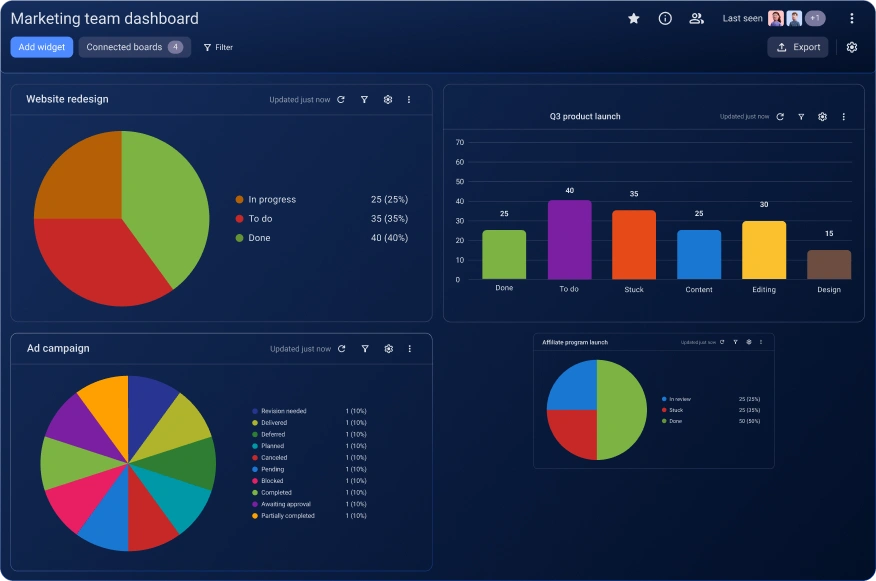Screen dimensions: 876x581
Task: Click the green Done bar in Q3 launch
Action: click(x=504, y=255)
